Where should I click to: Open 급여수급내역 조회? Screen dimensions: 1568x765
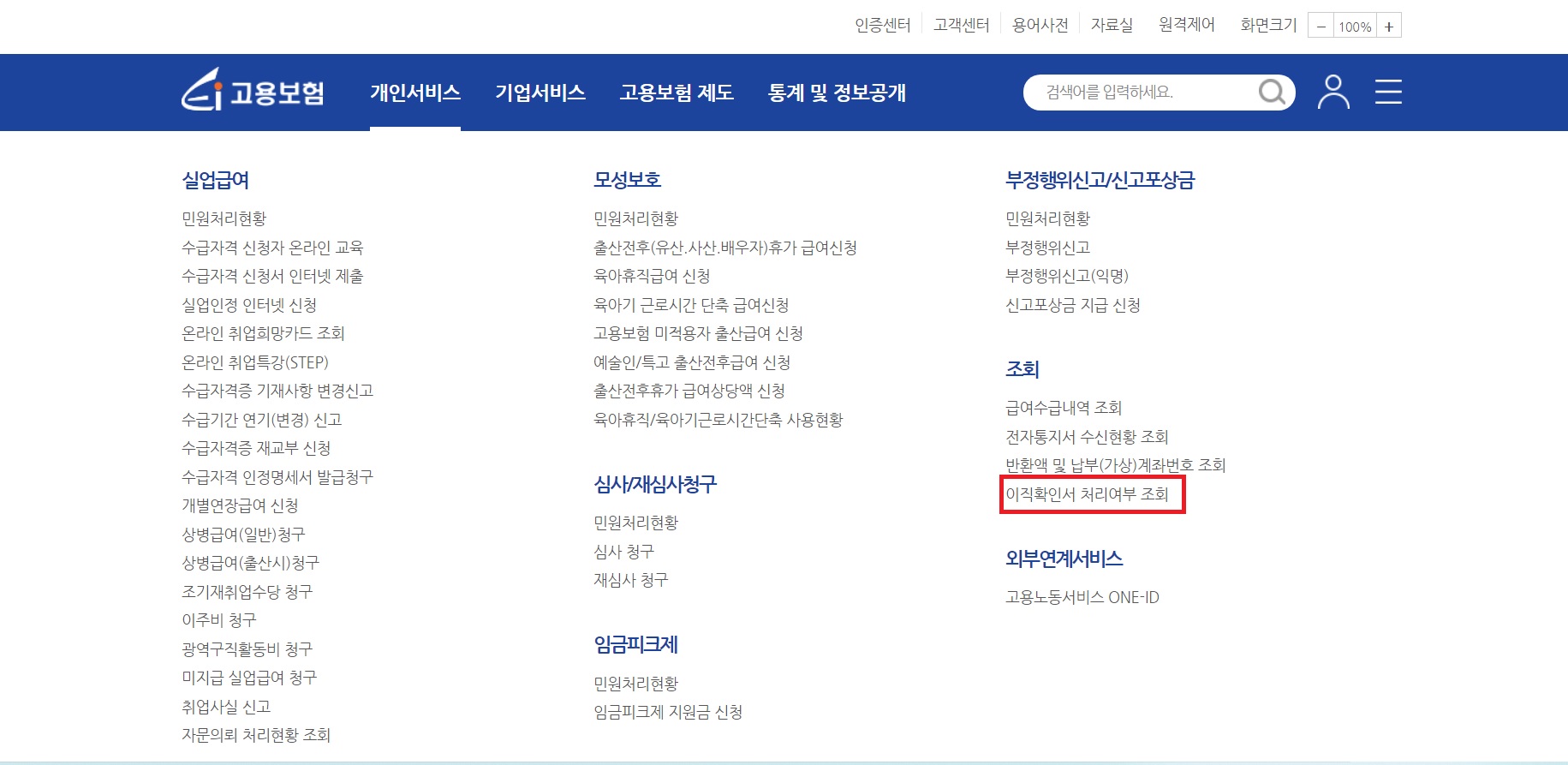pos(1064,408)
